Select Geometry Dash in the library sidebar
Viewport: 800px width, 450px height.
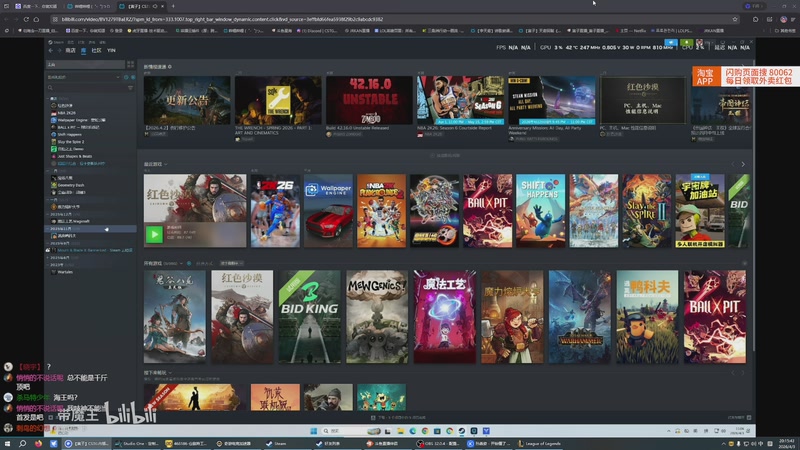71,185
